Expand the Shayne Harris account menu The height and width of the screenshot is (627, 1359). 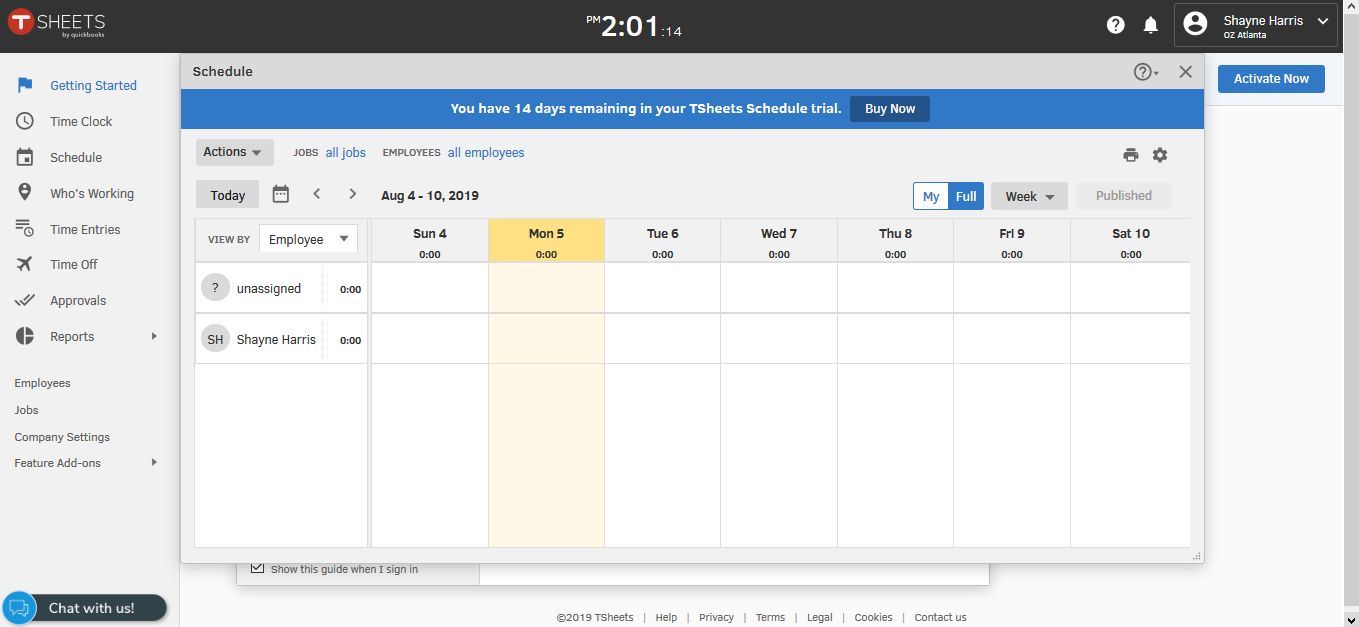click(x=1323, y=21)
